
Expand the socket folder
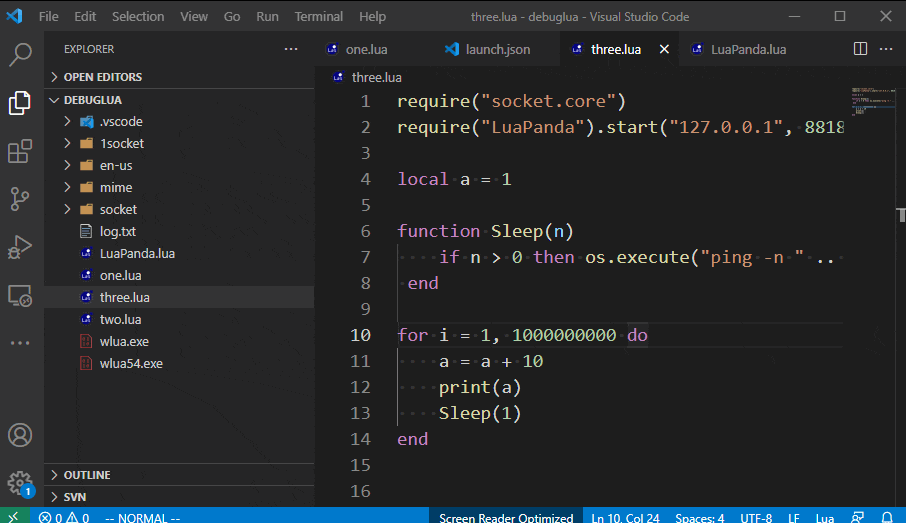(179, 209)
